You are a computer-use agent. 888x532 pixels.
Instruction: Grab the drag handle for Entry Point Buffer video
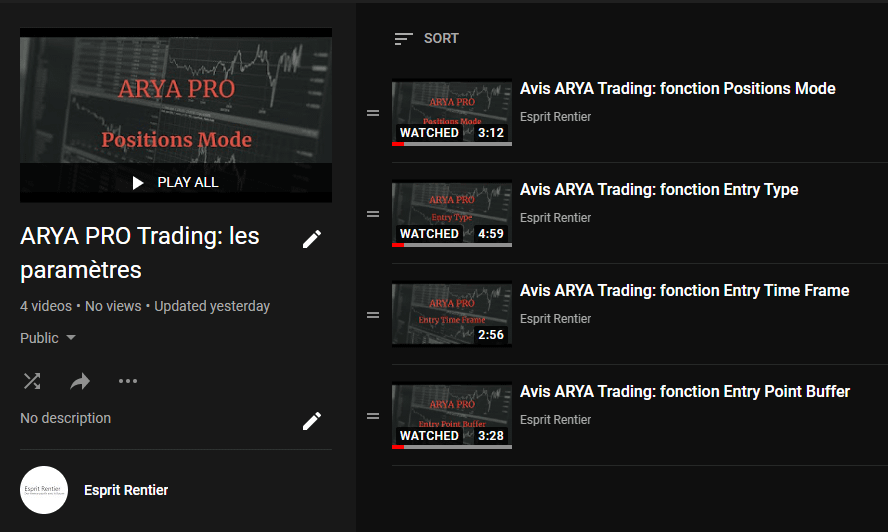click(x=373, y=416)
